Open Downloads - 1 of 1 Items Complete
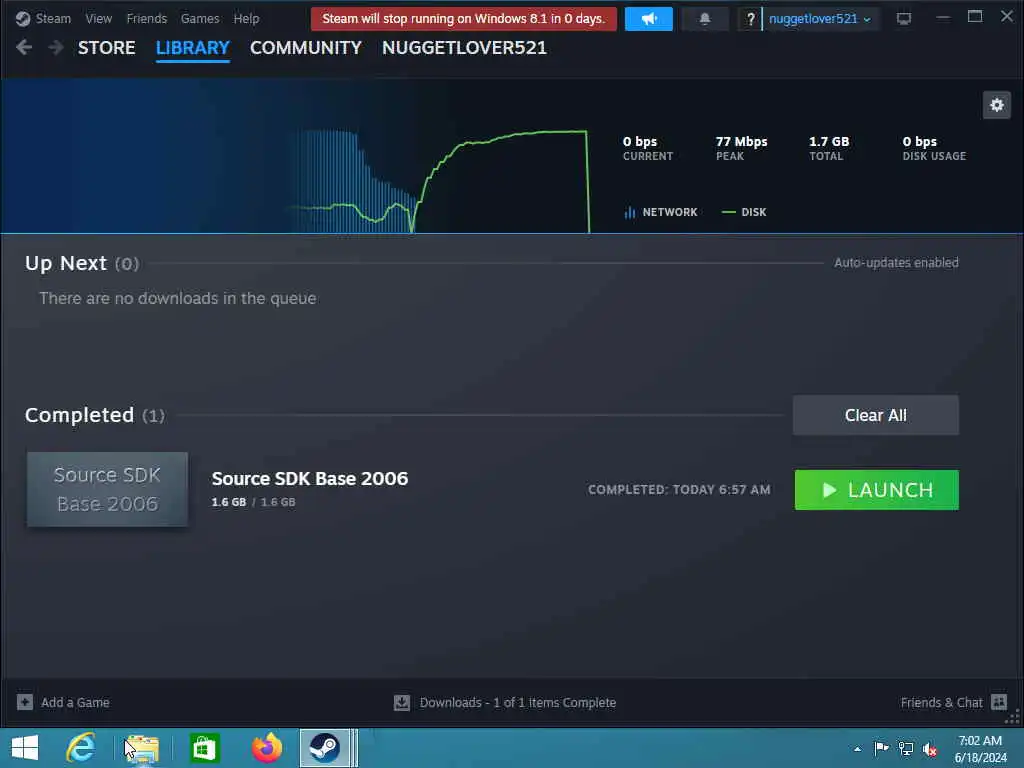 pos(518,703)
